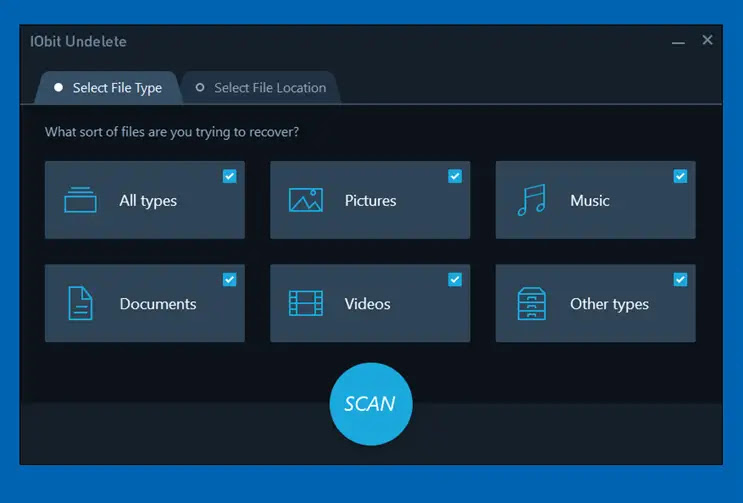Click the "Other types" label text

(609, 304)
